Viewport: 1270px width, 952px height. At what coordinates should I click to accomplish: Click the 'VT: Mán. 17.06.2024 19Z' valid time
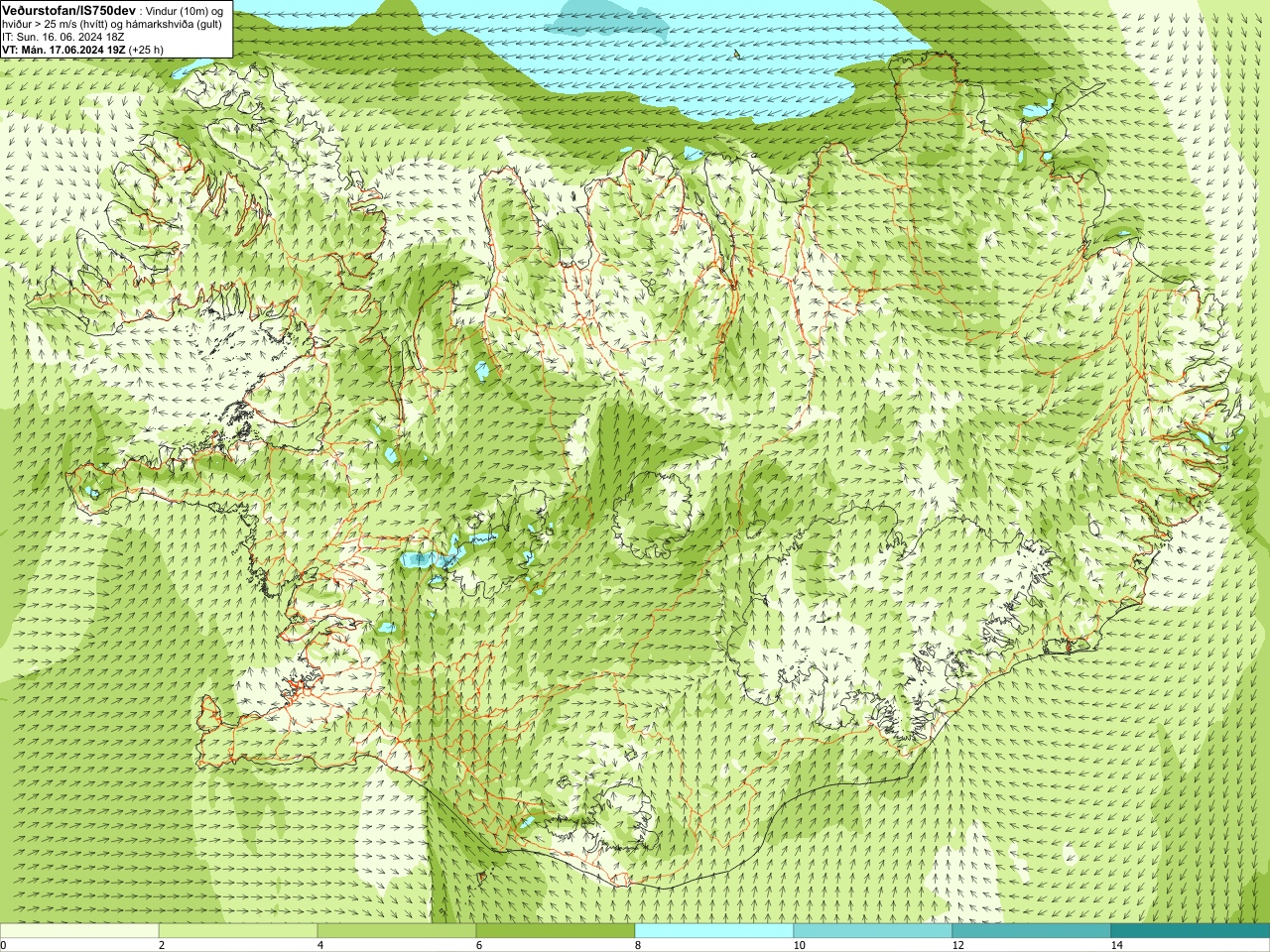[x=63, y=49]
